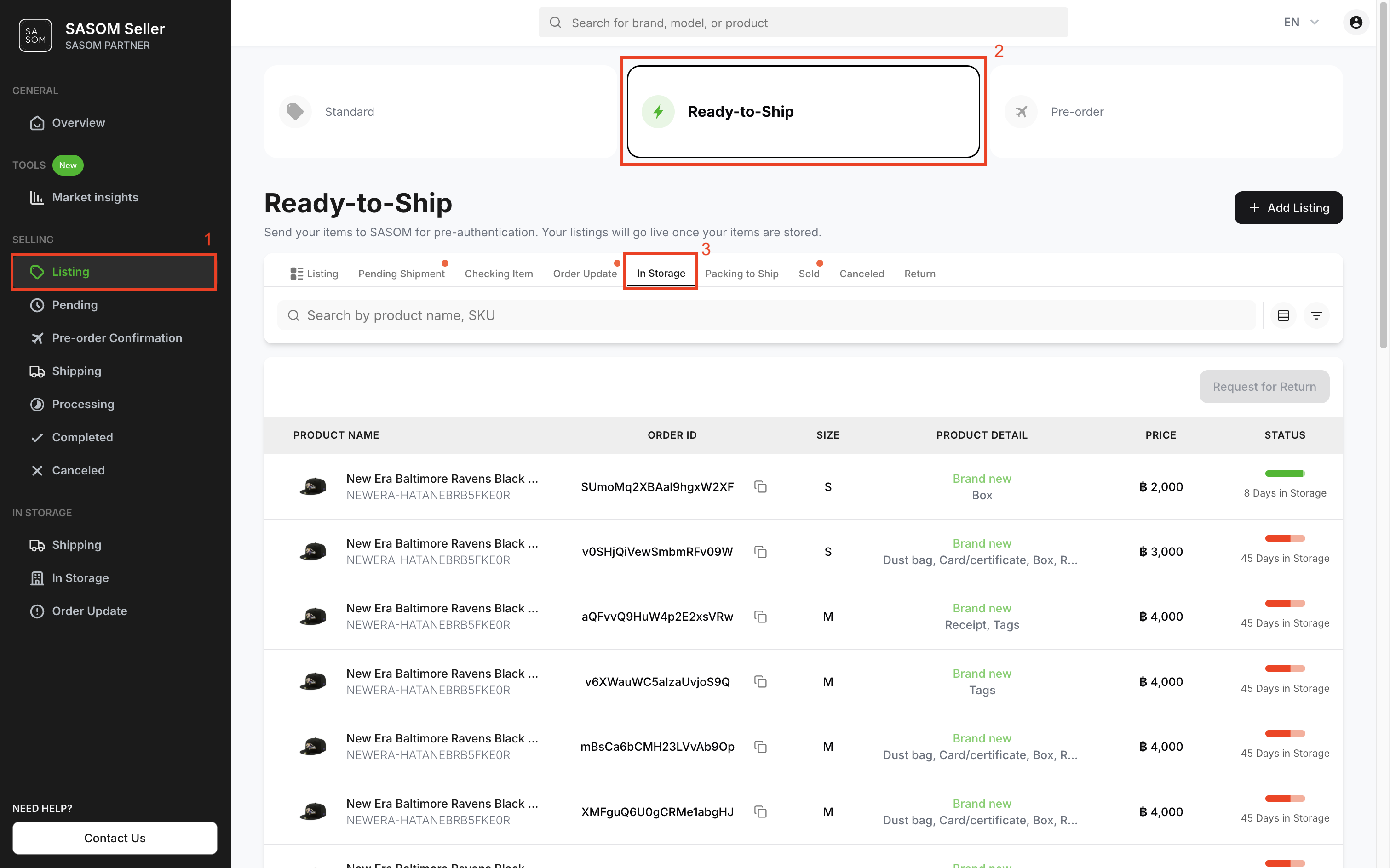Select the Ready-to-Ship listing type card
This screenshot has width=1390, height=868.
(x=803, y=111)
